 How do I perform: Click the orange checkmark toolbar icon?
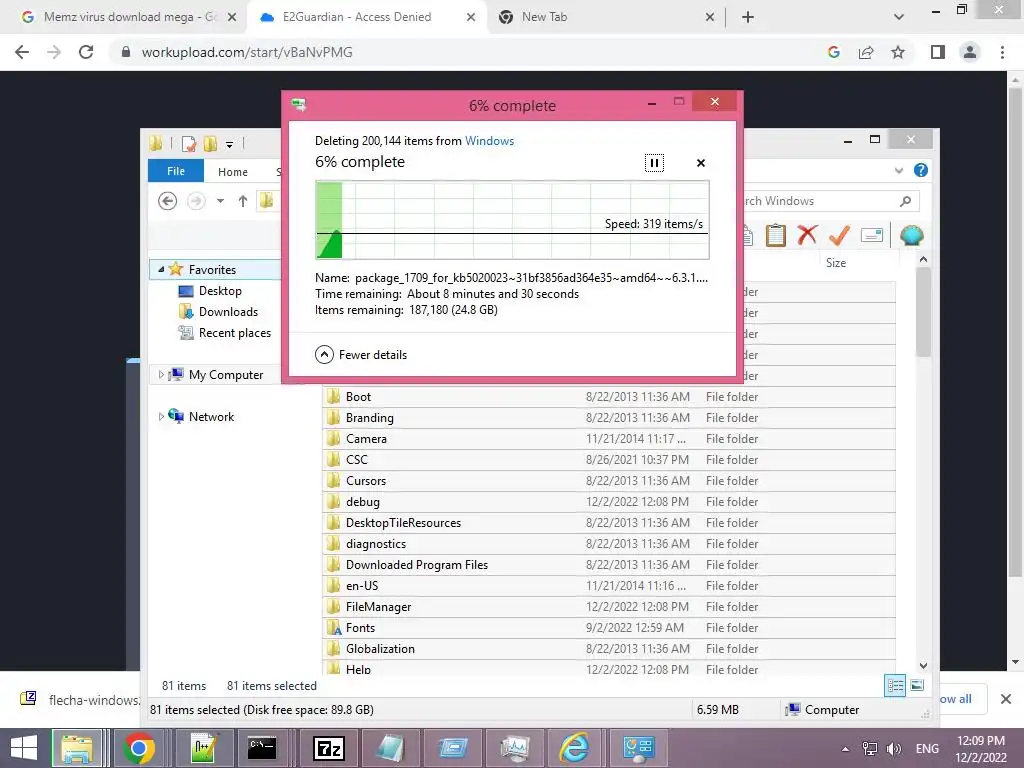click(839, 235)
